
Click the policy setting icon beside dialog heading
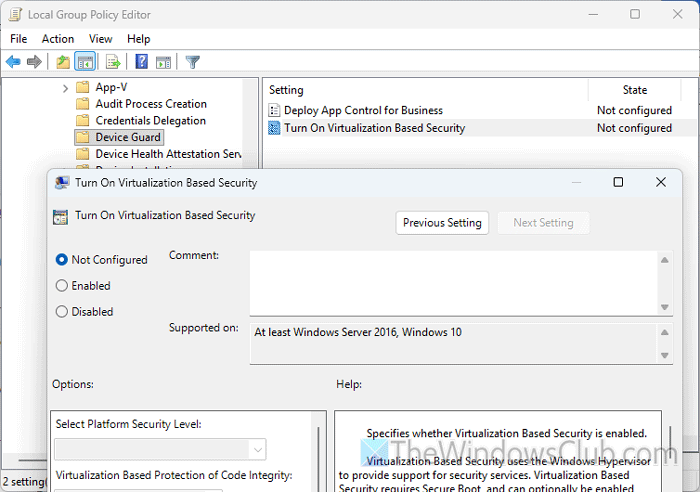(x=60, y=217)
